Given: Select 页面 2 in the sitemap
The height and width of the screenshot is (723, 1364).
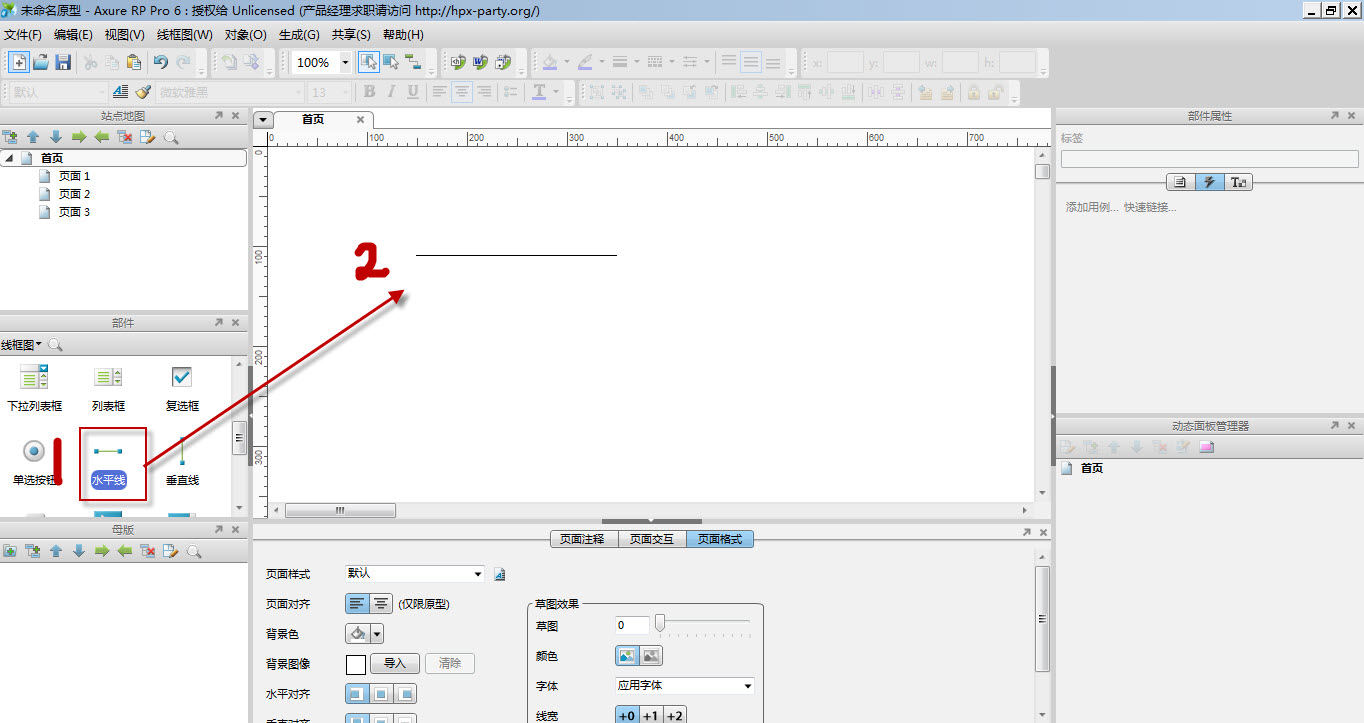Looking at the screenshot, I should pyautogui.click(x=74, y=194).
